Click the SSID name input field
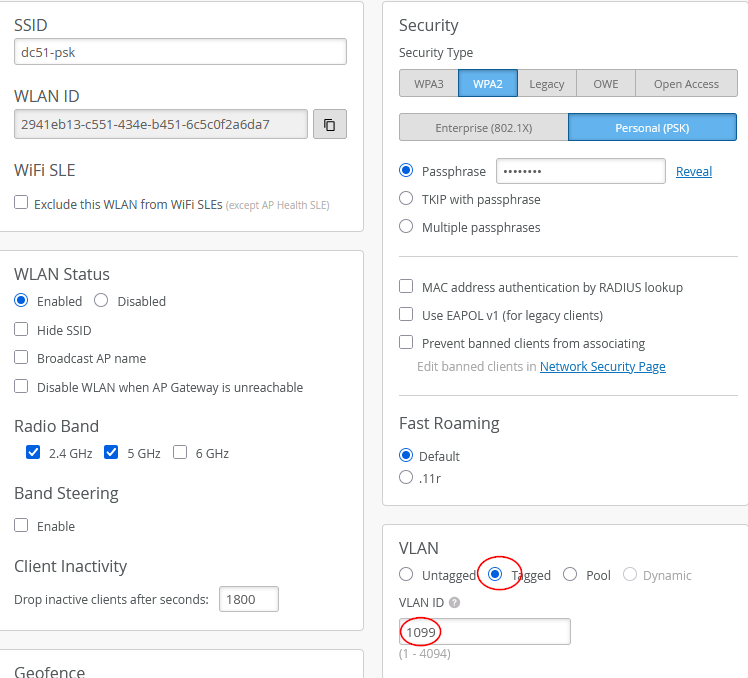748x678 pixels. click(x=180, y=52)
